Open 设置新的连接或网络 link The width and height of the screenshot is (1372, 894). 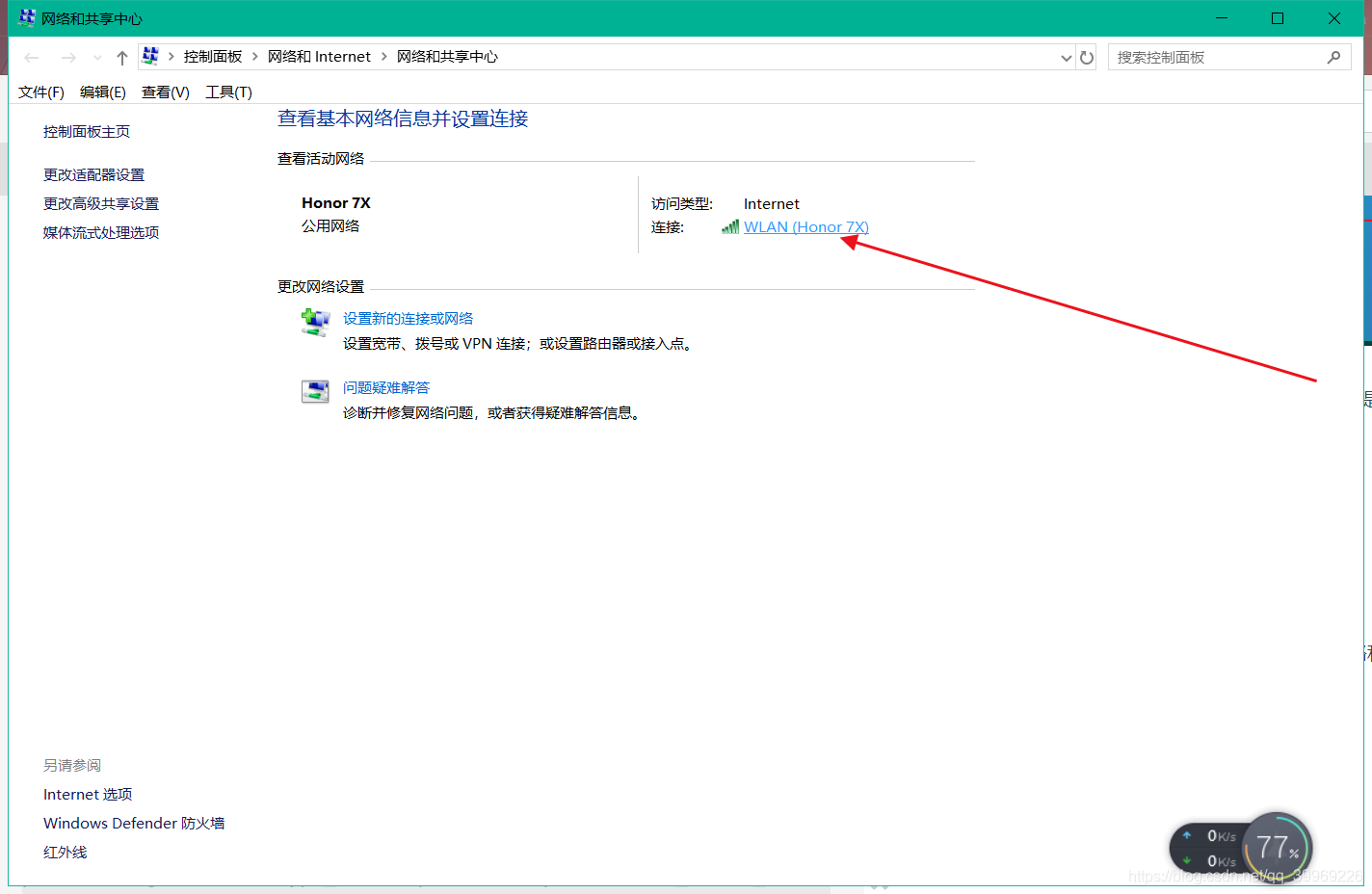[408, 319]
